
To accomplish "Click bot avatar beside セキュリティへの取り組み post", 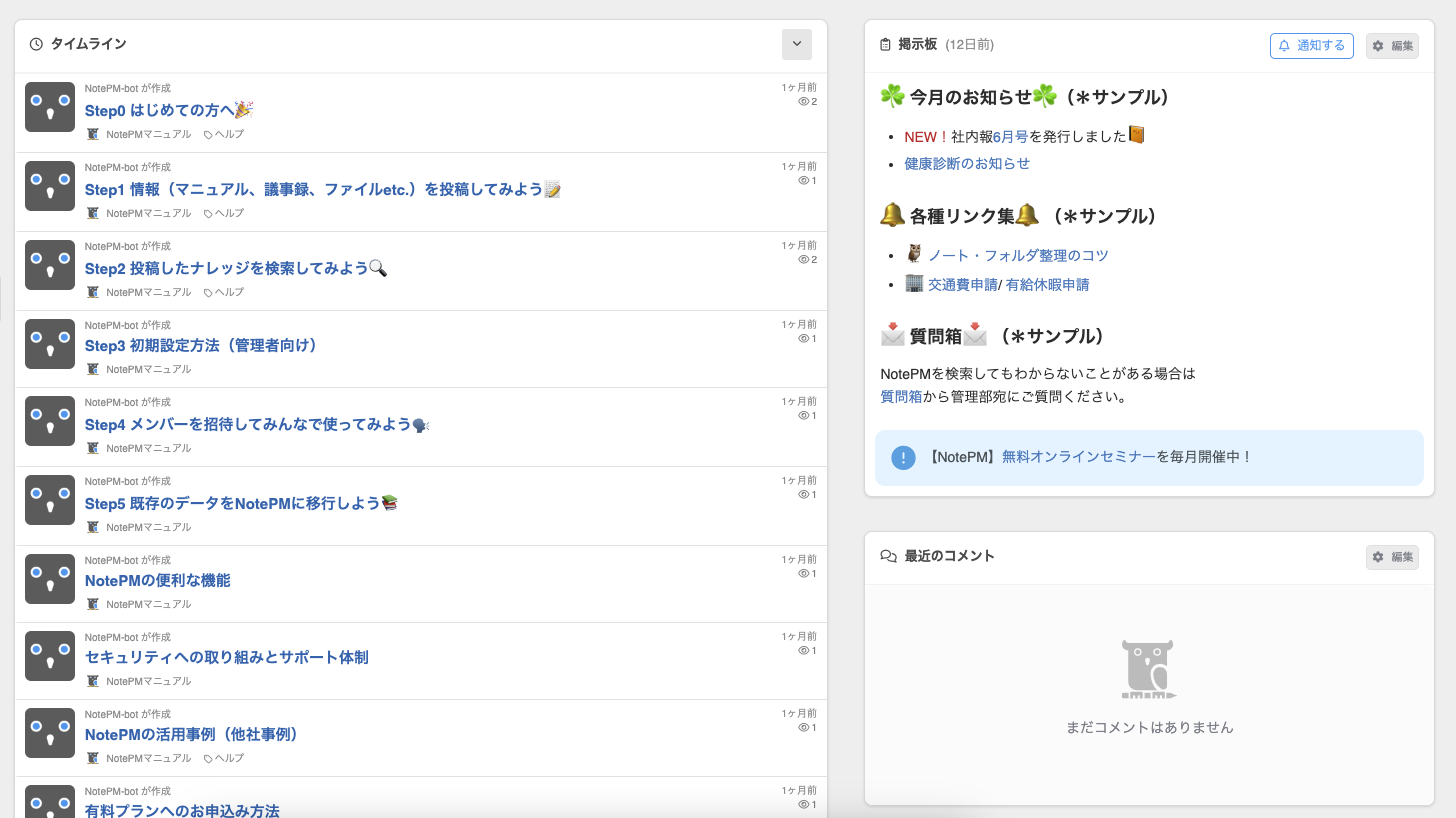I will click(x=50, y=656).
